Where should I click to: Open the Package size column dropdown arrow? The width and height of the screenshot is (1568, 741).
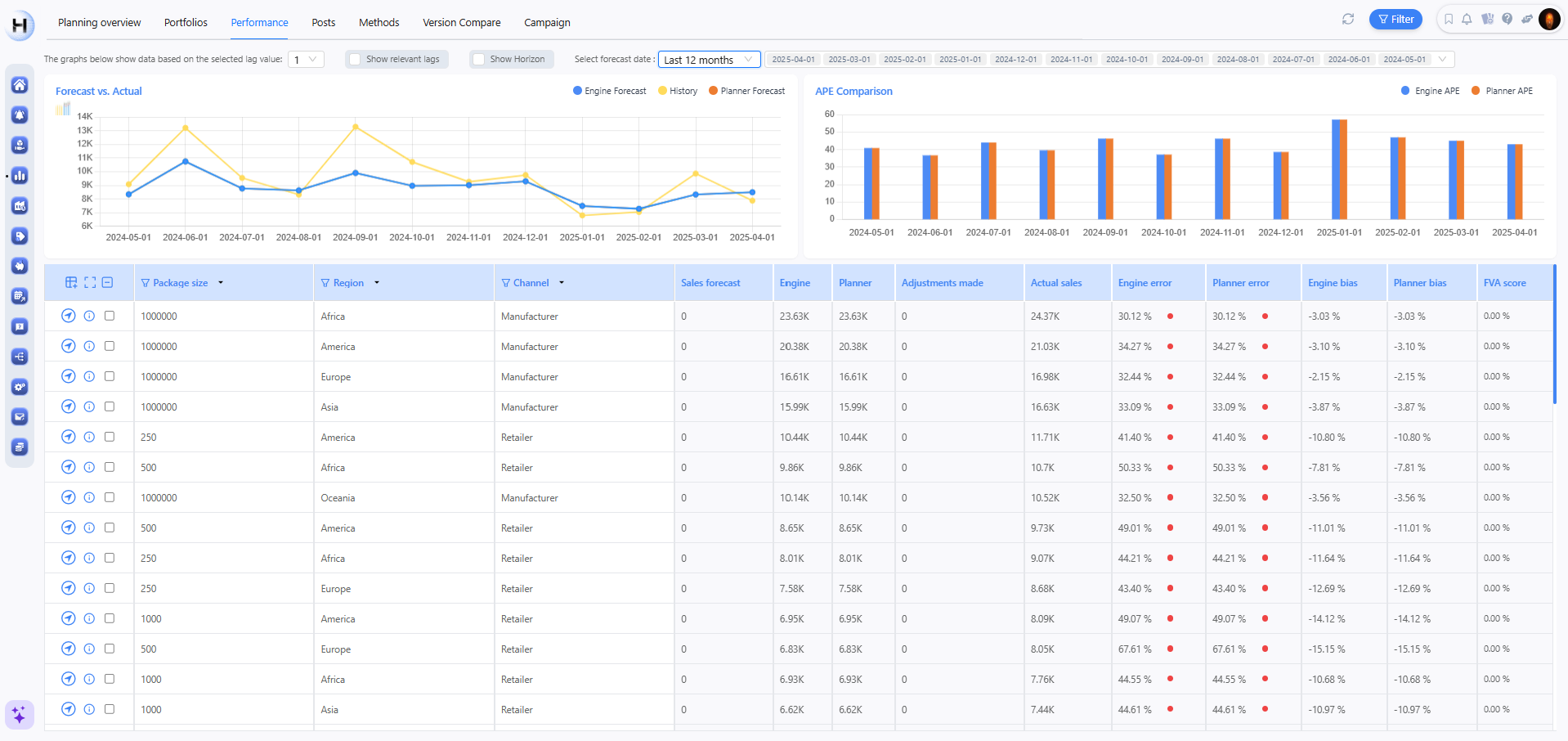tap(221, 283)
